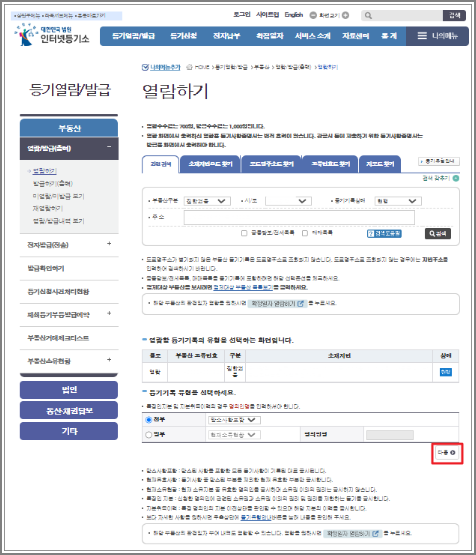Switch to the 도로명주소로 찾기 tab
476x555 pixels.
point(271,164)
